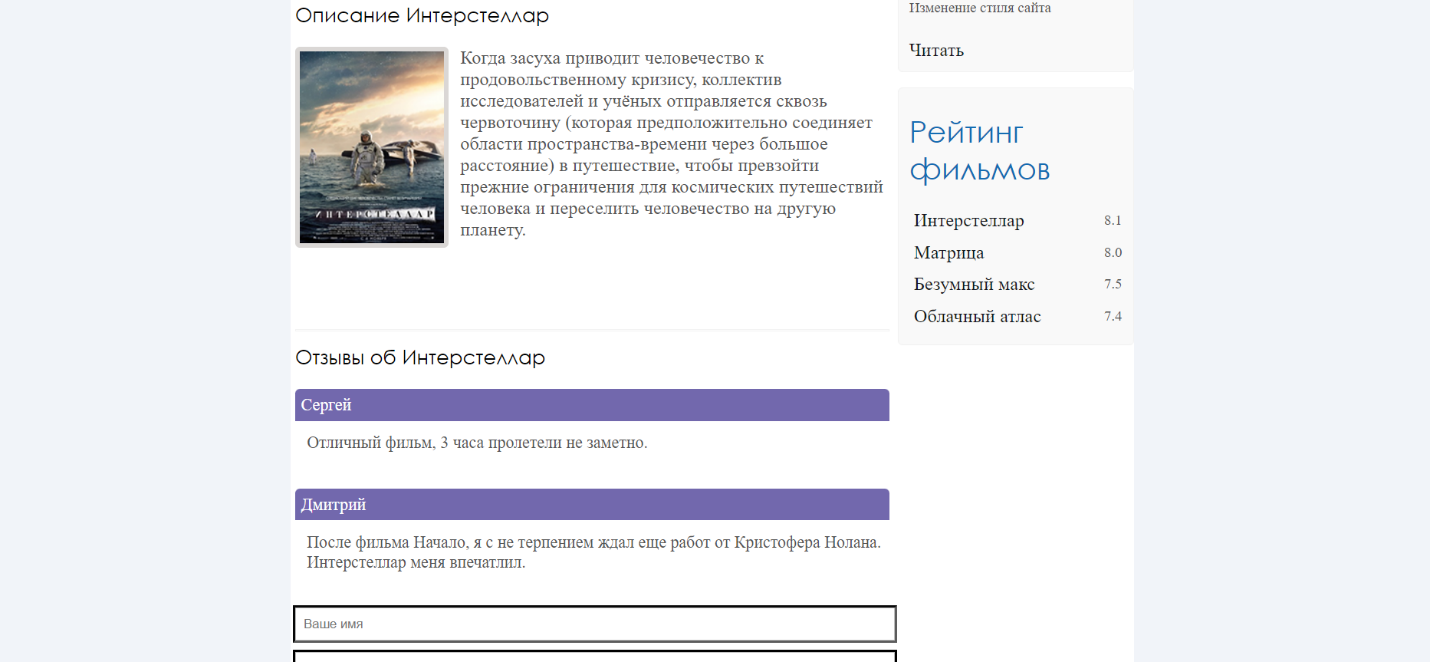Select the heading 'Описание Интерстеллар'

pos(422,16)
